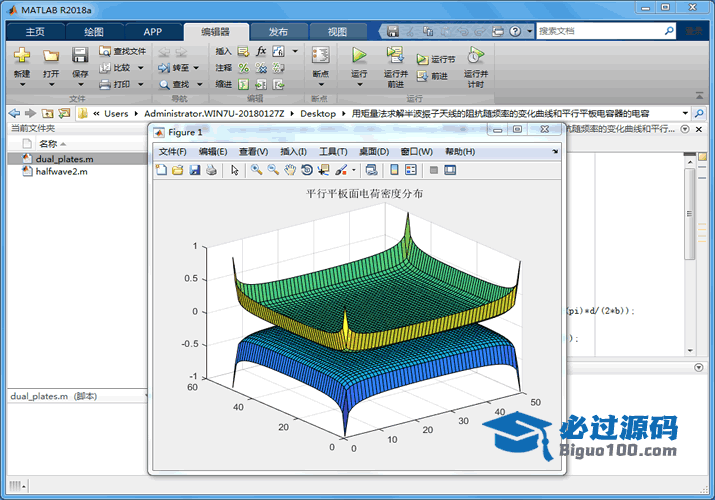Switch to the 主页 (Home) tab
Viewport: 715px width, 500px height.
point(35,32)
